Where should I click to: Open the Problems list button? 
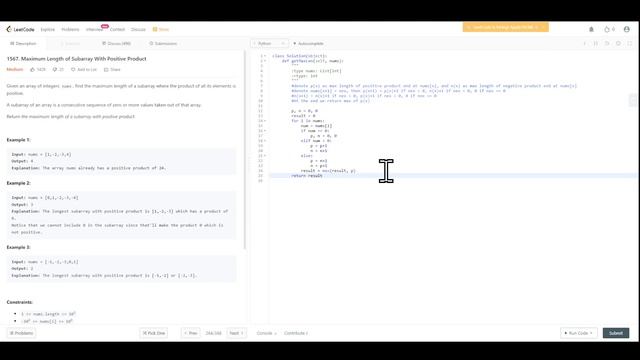point(21,333)
